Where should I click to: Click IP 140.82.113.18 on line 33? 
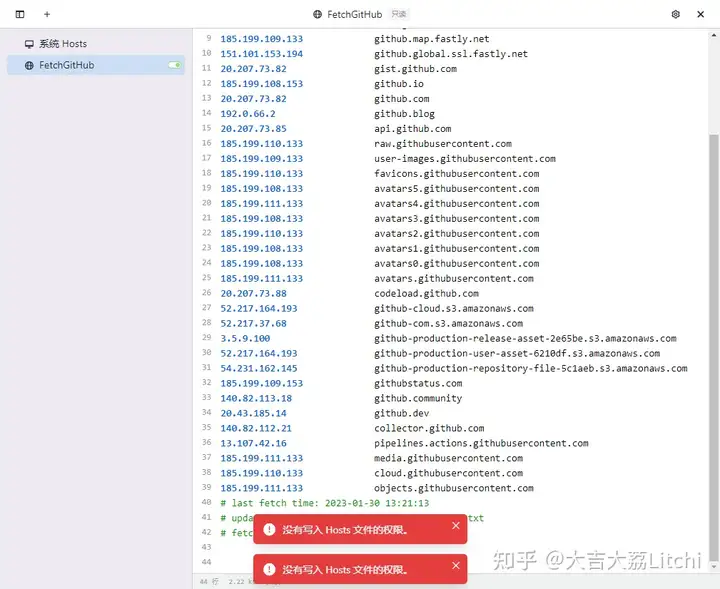click(256, 398)
